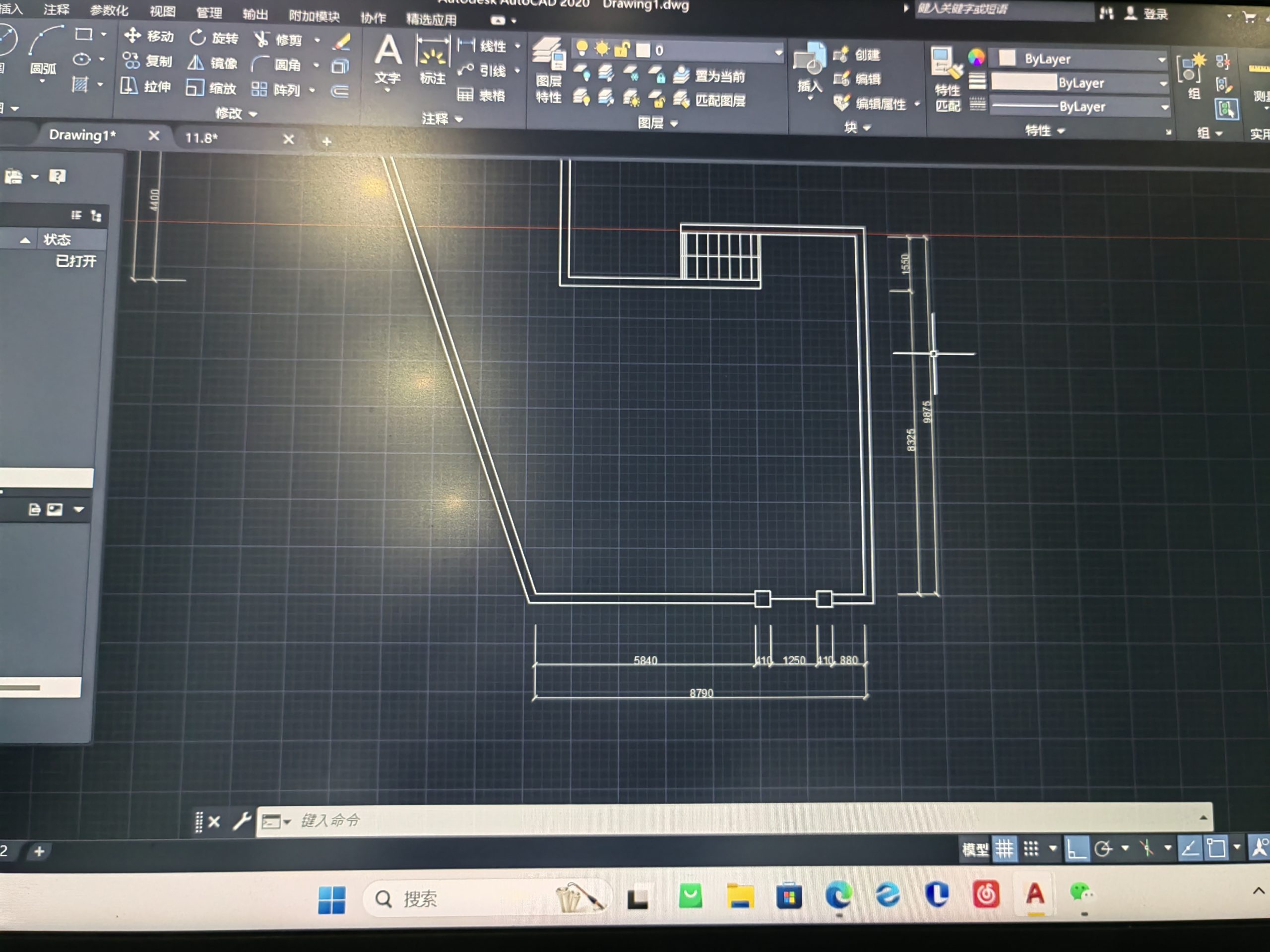Toggle the grid display in status bar
The image size is (1270, 952).
(1004, 848)
